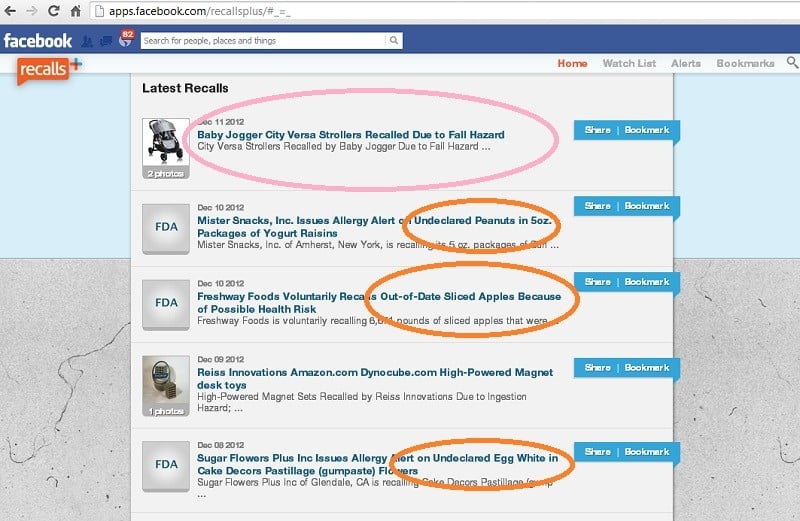Image resolution: width=800 pixels, height=521 pixels.
Task: Go to browser home page icon
Action: (76, 11)
